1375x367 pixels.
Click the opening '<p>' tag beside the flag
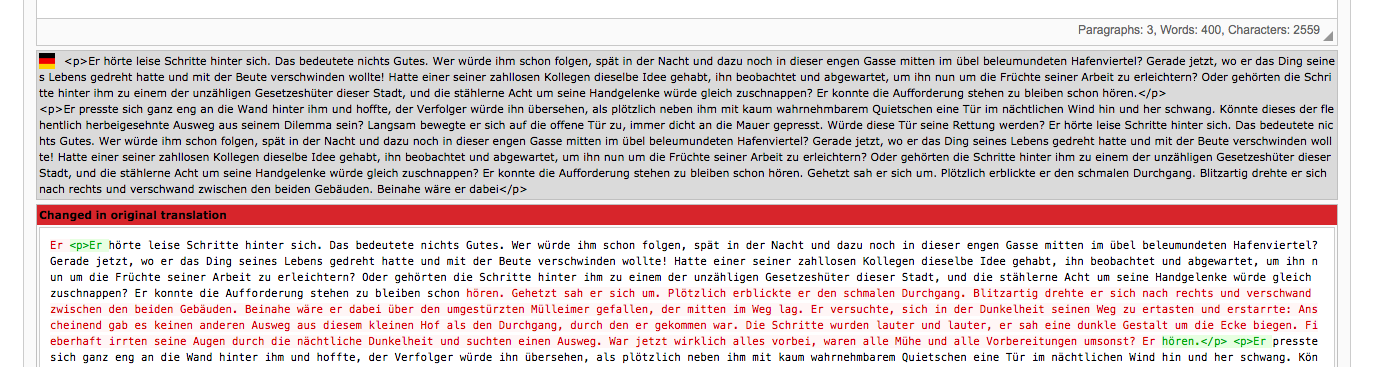(x=76, y=61)
